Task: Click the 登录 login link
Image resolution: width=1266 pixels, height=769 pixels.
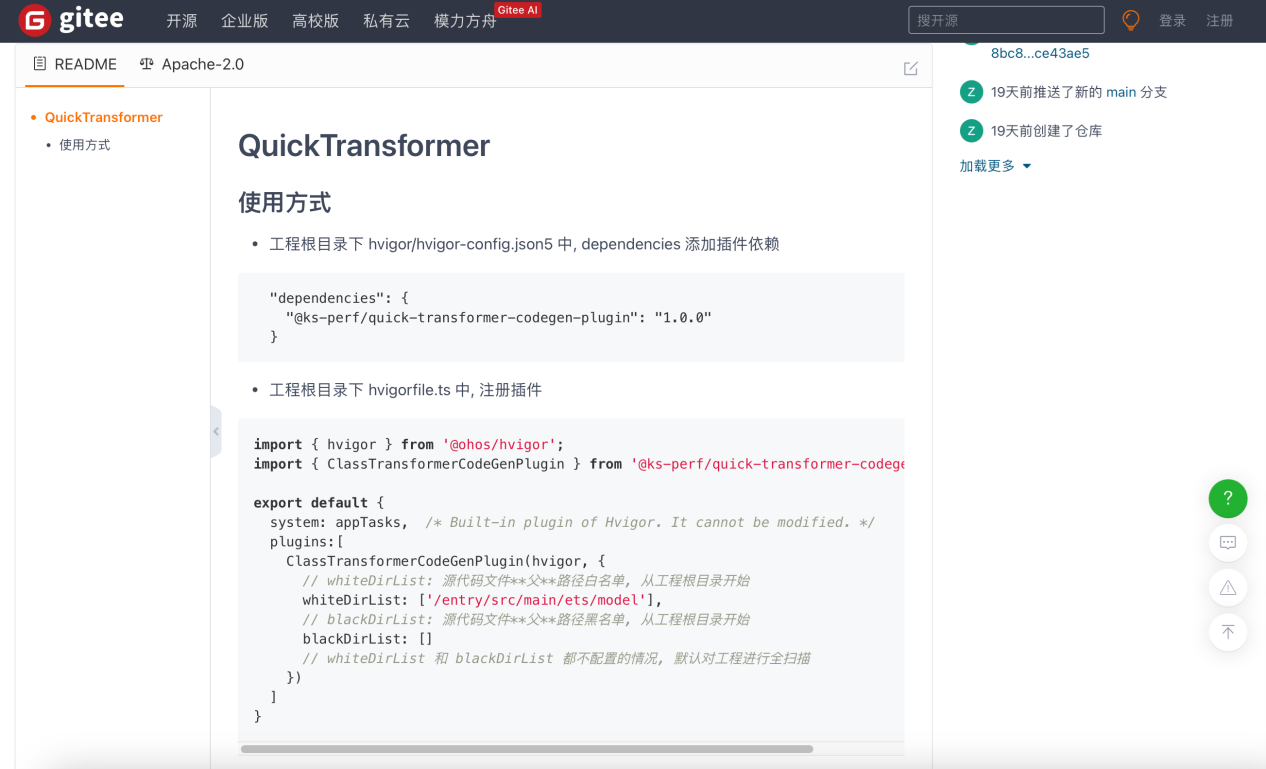Action: click(x=1172, y=21)
